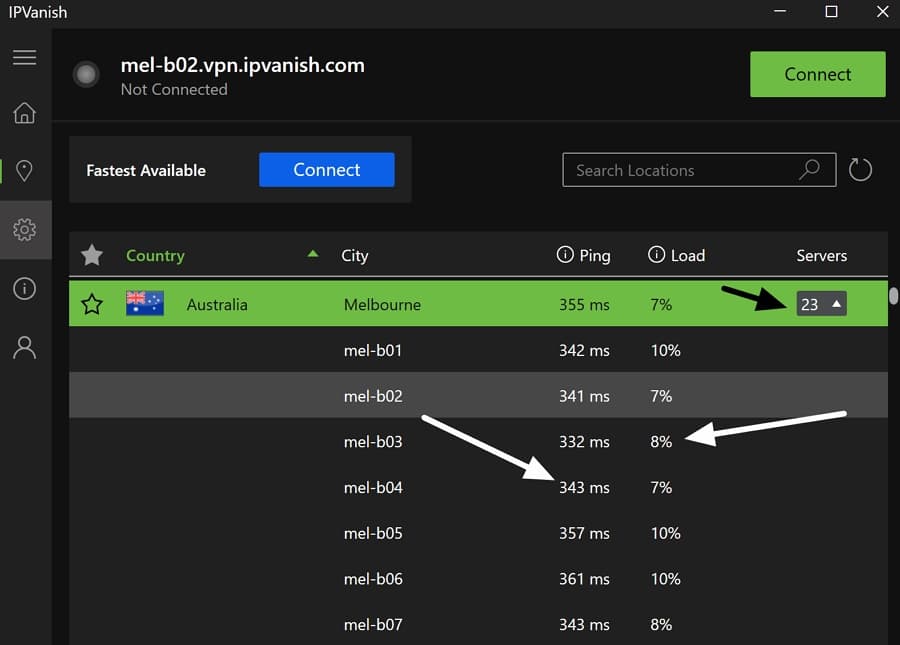Viewport: 900px width, 645px height.
Task: Open the Settings gear icon
Action: [25, 230]
